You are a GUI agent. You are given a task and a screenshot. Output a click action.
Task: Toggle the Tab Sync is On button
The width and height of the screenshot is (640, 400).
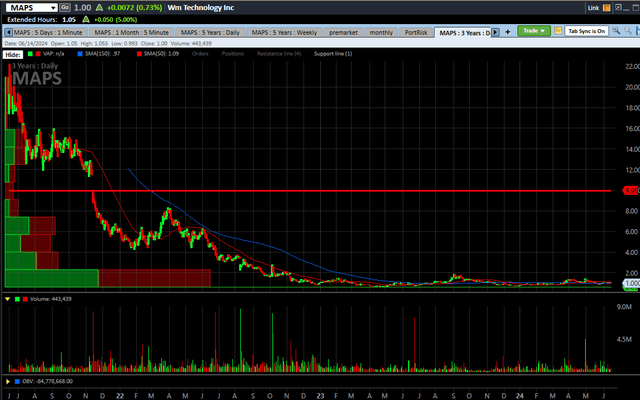587,31
